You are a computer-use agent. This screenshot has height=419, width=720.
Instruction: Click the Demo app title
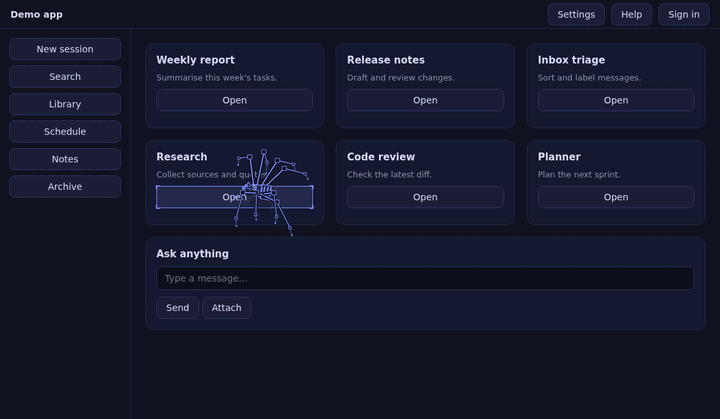pos(36,15)
